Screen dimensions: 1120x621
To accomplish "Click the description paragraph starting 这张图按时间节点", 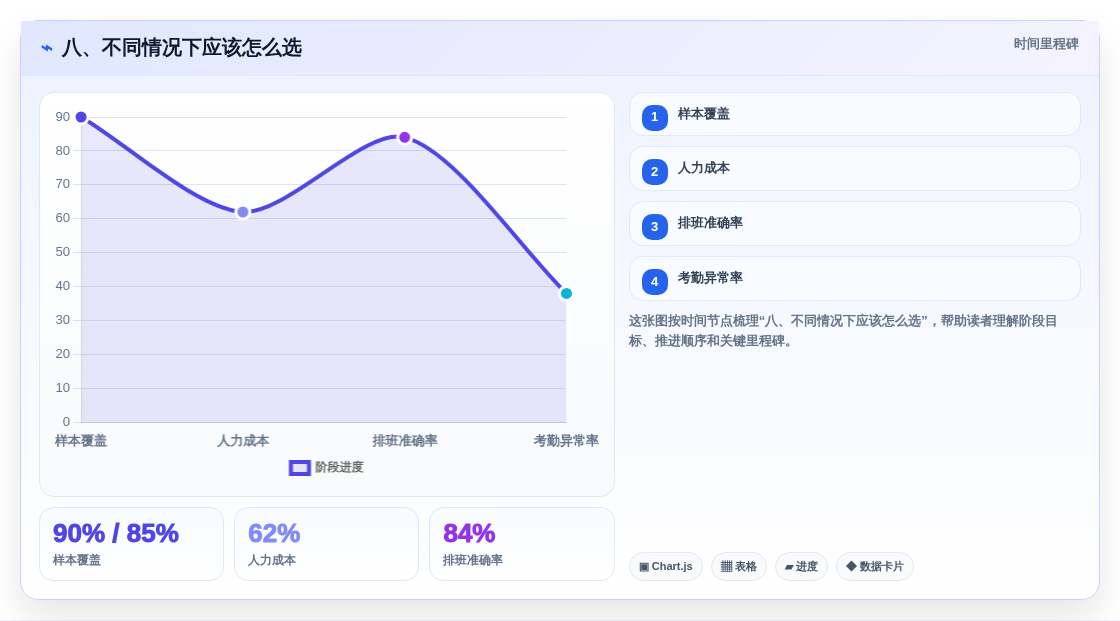I will tap(843, 331).
